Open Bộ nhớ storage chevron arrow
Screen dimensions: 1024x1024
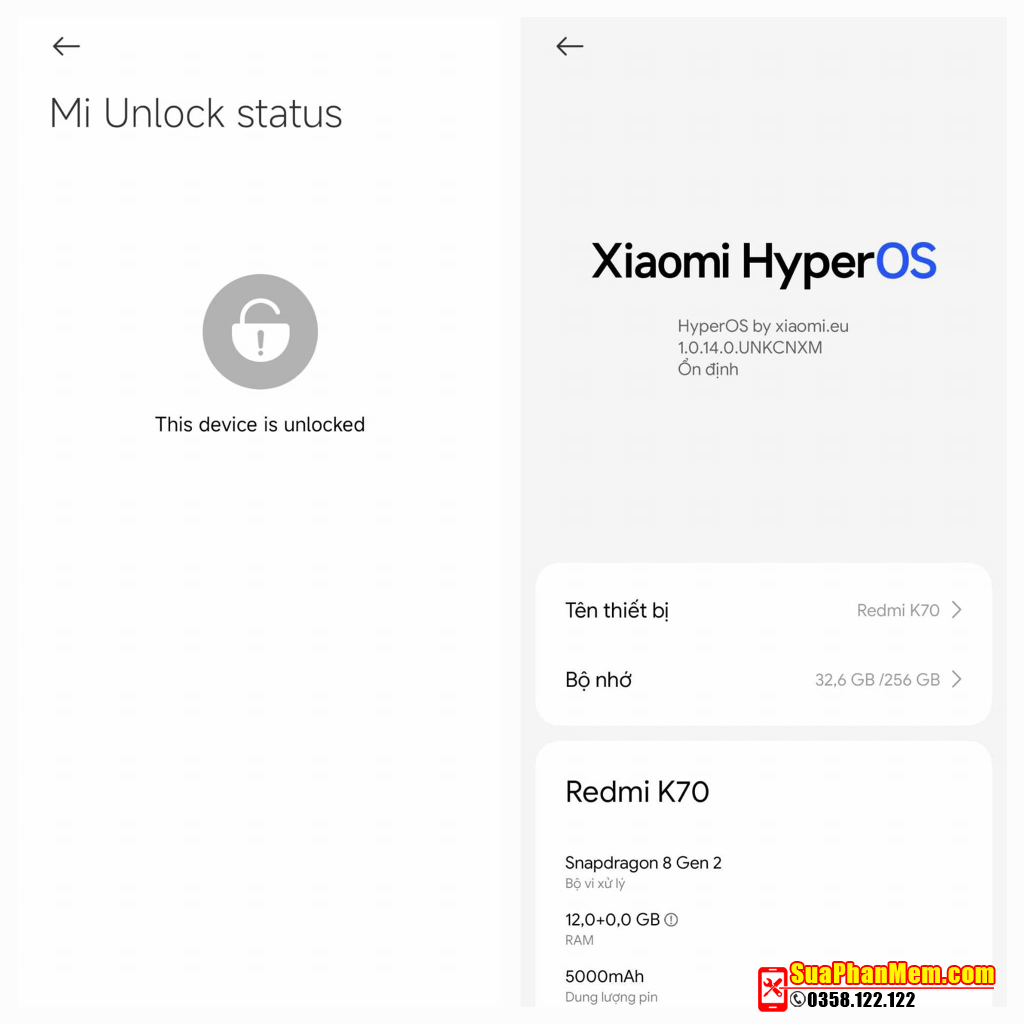[957, 679]
